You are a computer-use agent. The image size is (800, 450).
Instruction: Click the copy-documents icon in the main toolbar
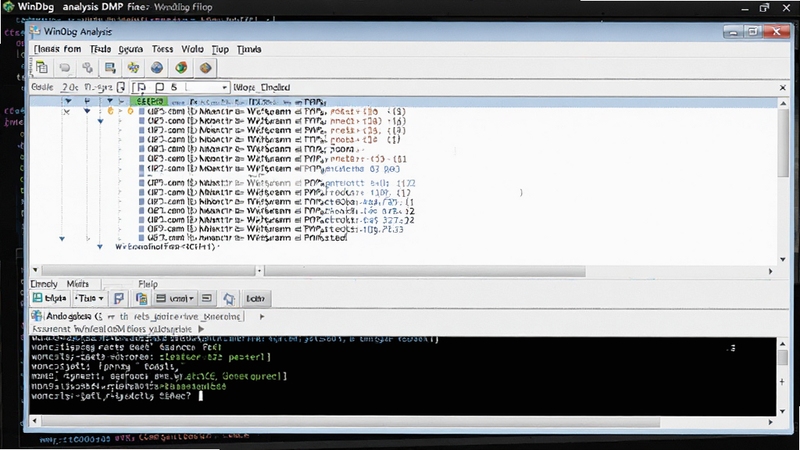point(41,68)
